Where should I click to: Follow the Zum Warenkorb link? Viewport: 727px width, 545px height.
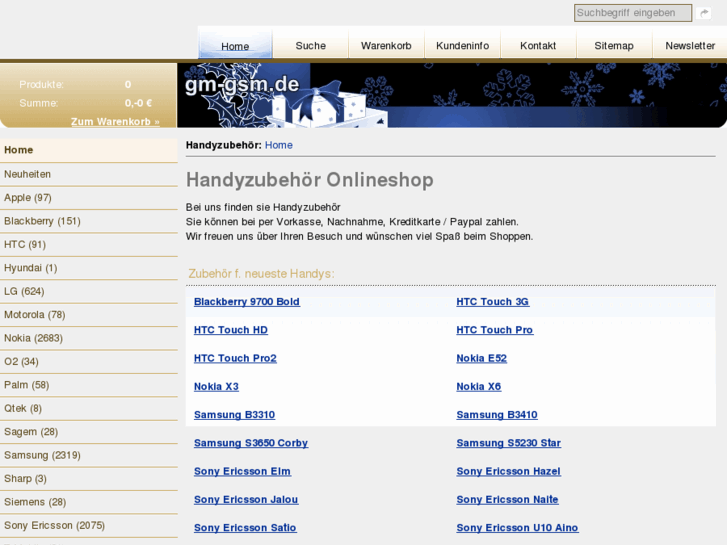(115, 122)
